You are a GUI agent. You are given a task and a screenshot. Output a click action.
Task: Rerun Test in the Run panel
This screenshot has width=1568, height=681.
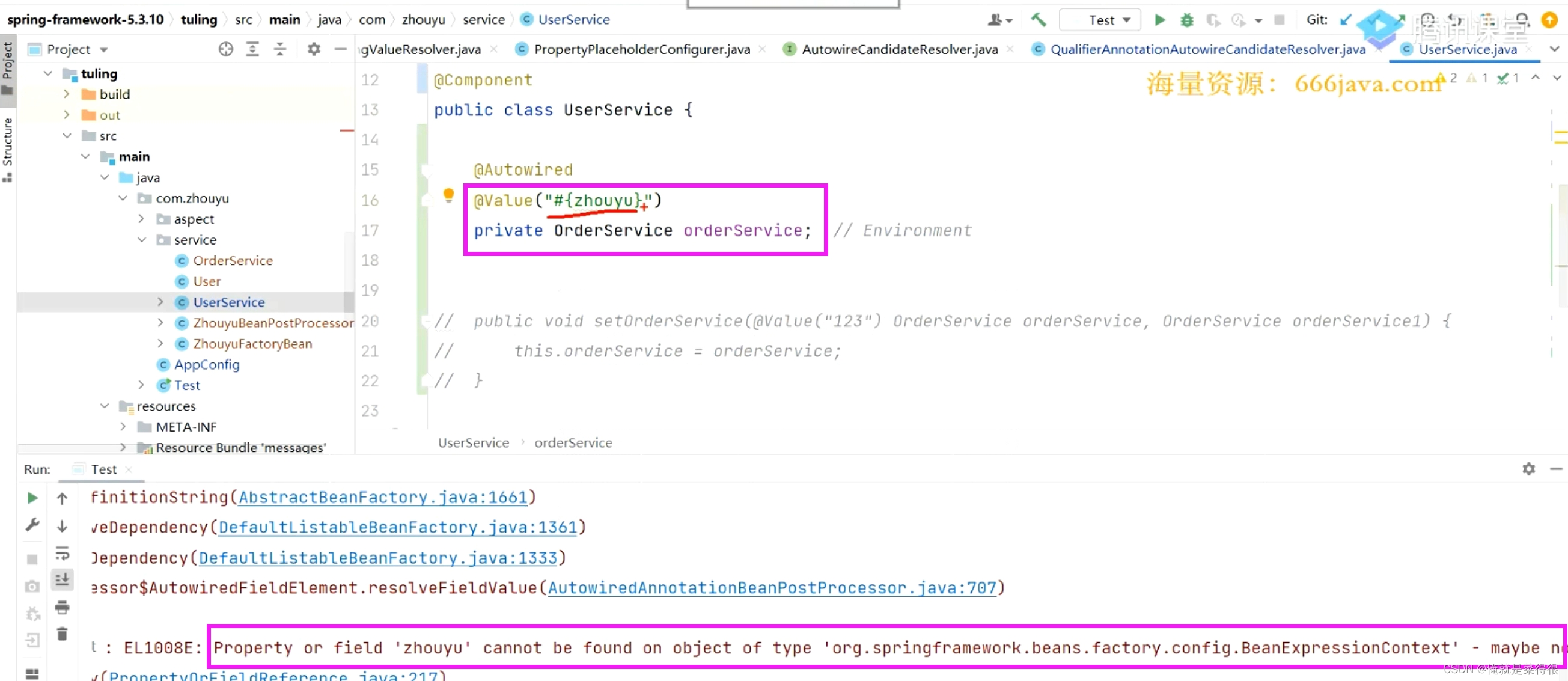tap(33, 498)
